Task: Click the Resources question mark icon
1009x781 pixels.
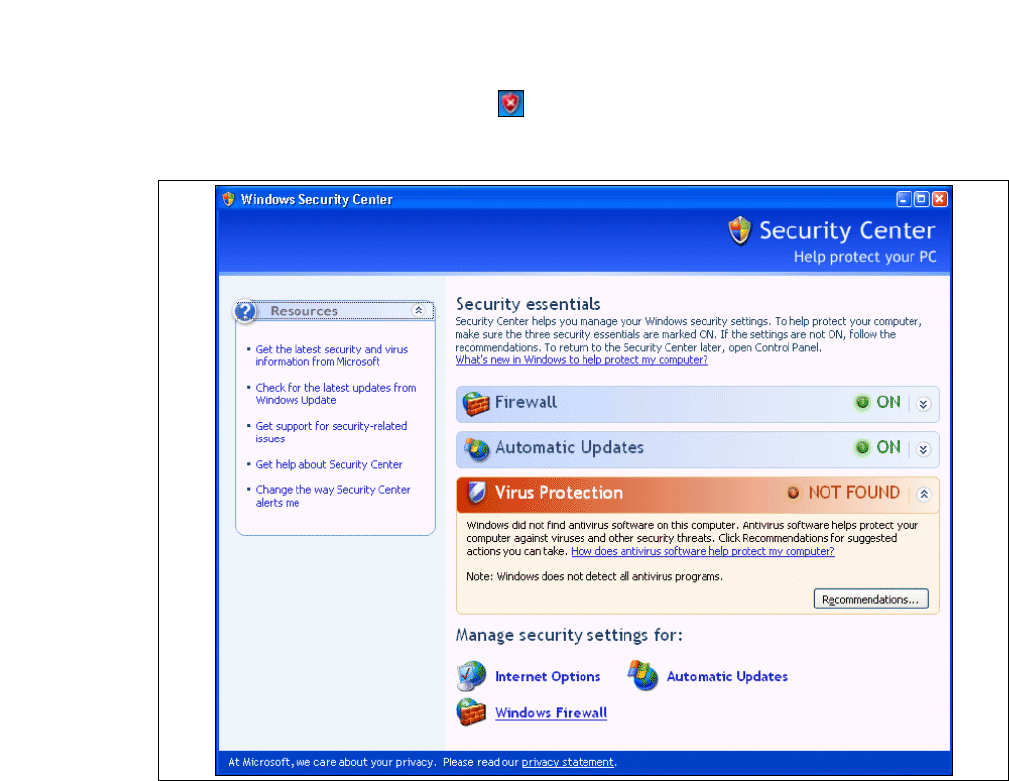Action: click(245, 311)
